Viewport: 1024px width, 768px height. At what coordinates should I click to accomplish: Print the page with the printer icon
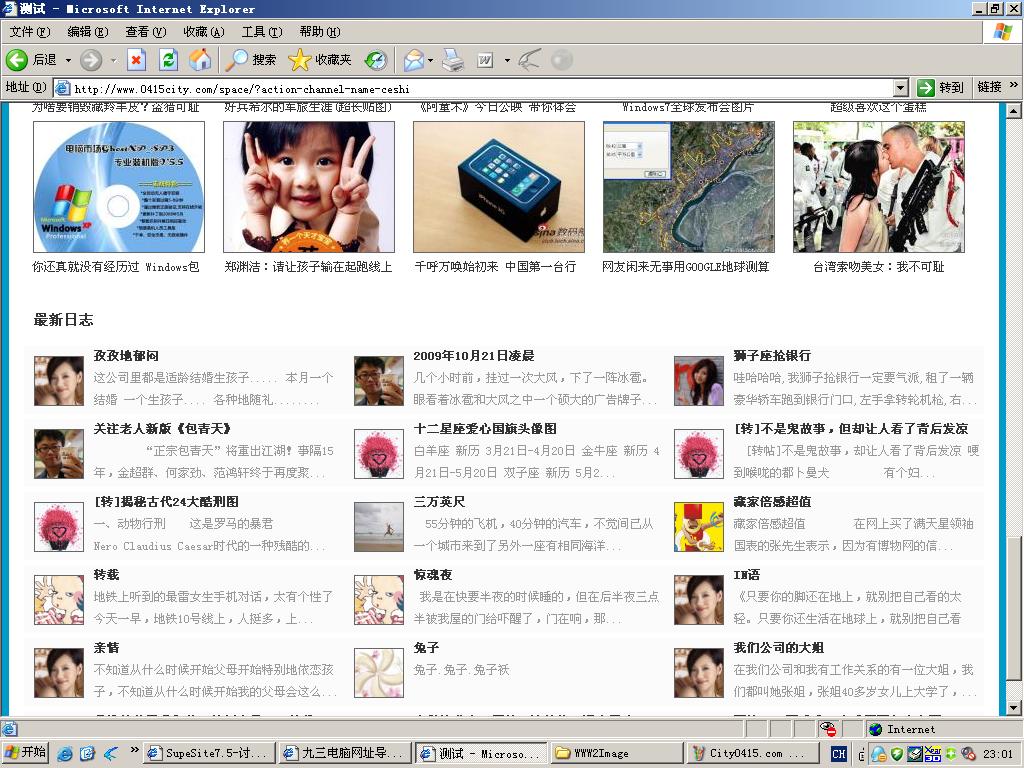tap(453, 60)
